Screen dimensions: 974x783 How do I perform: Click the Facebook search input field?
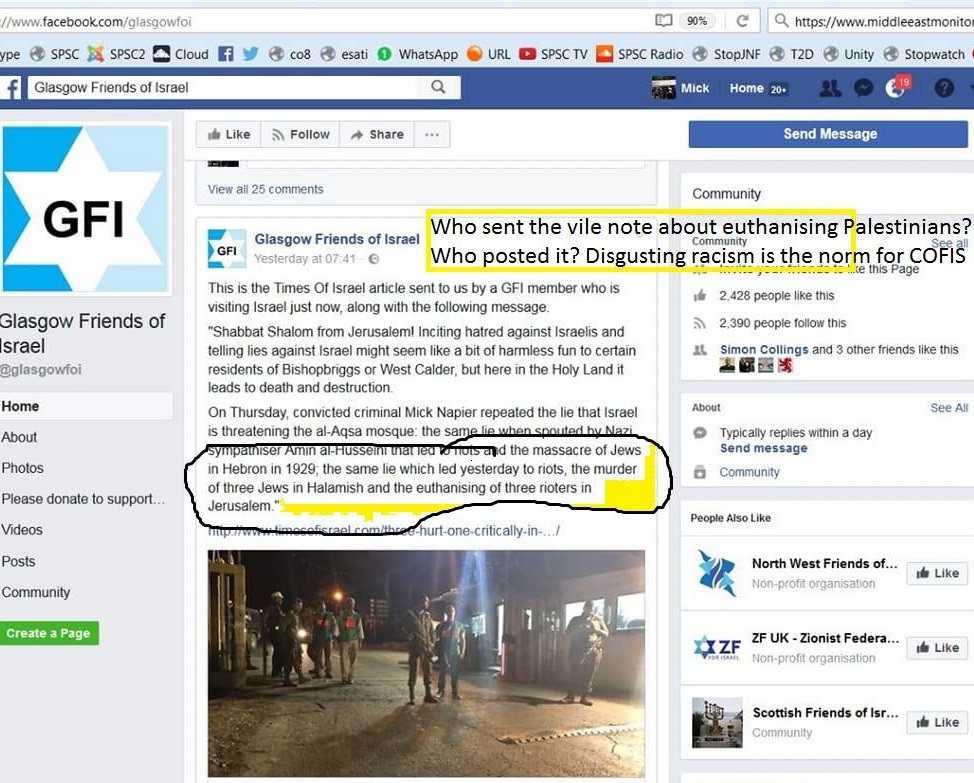(225, 88)
